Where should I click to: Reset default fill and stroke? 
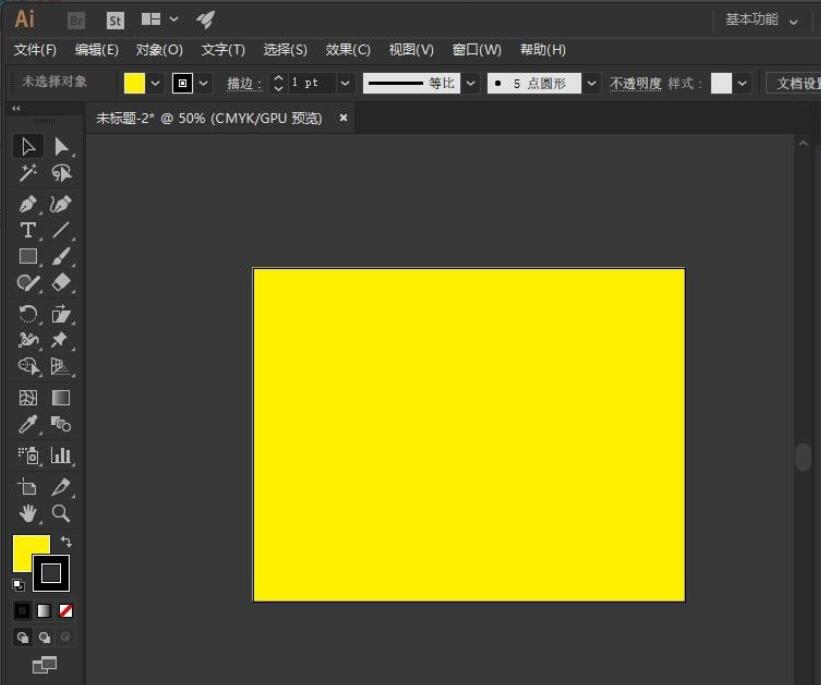[18, 584]
